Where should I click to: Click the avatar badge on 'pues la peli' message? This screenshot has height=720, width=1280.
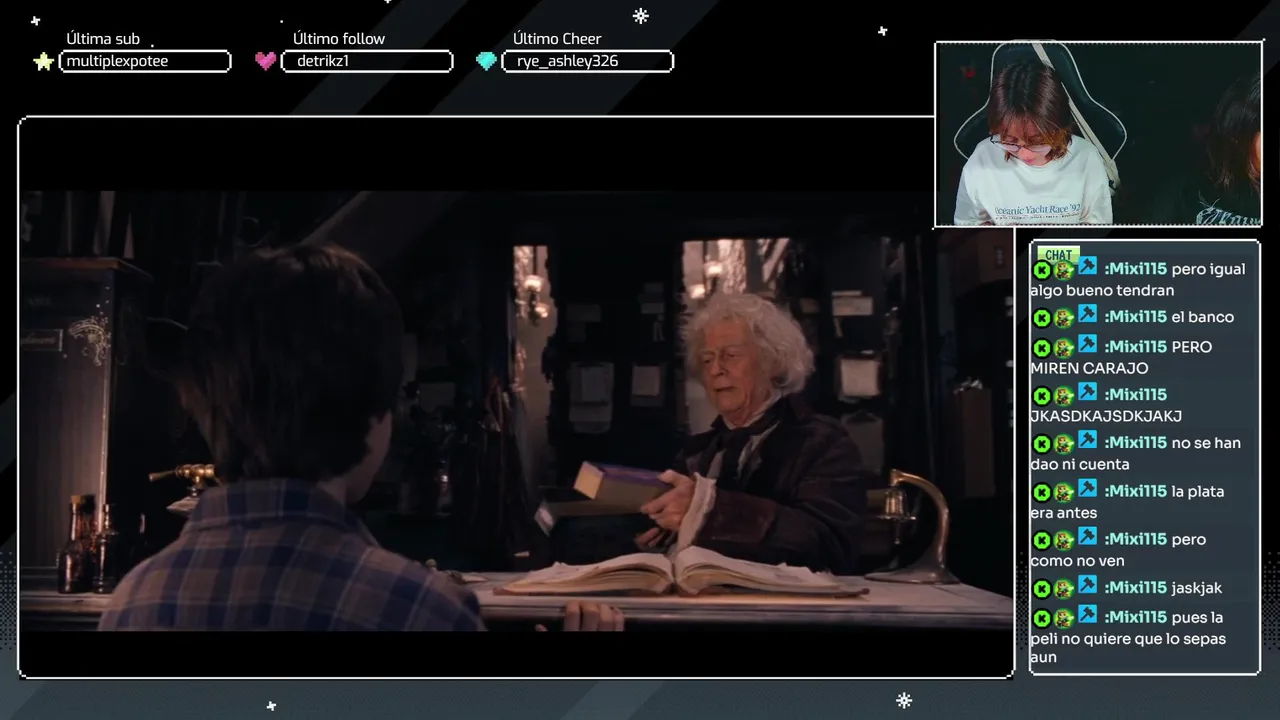(x=1064, y=619)
